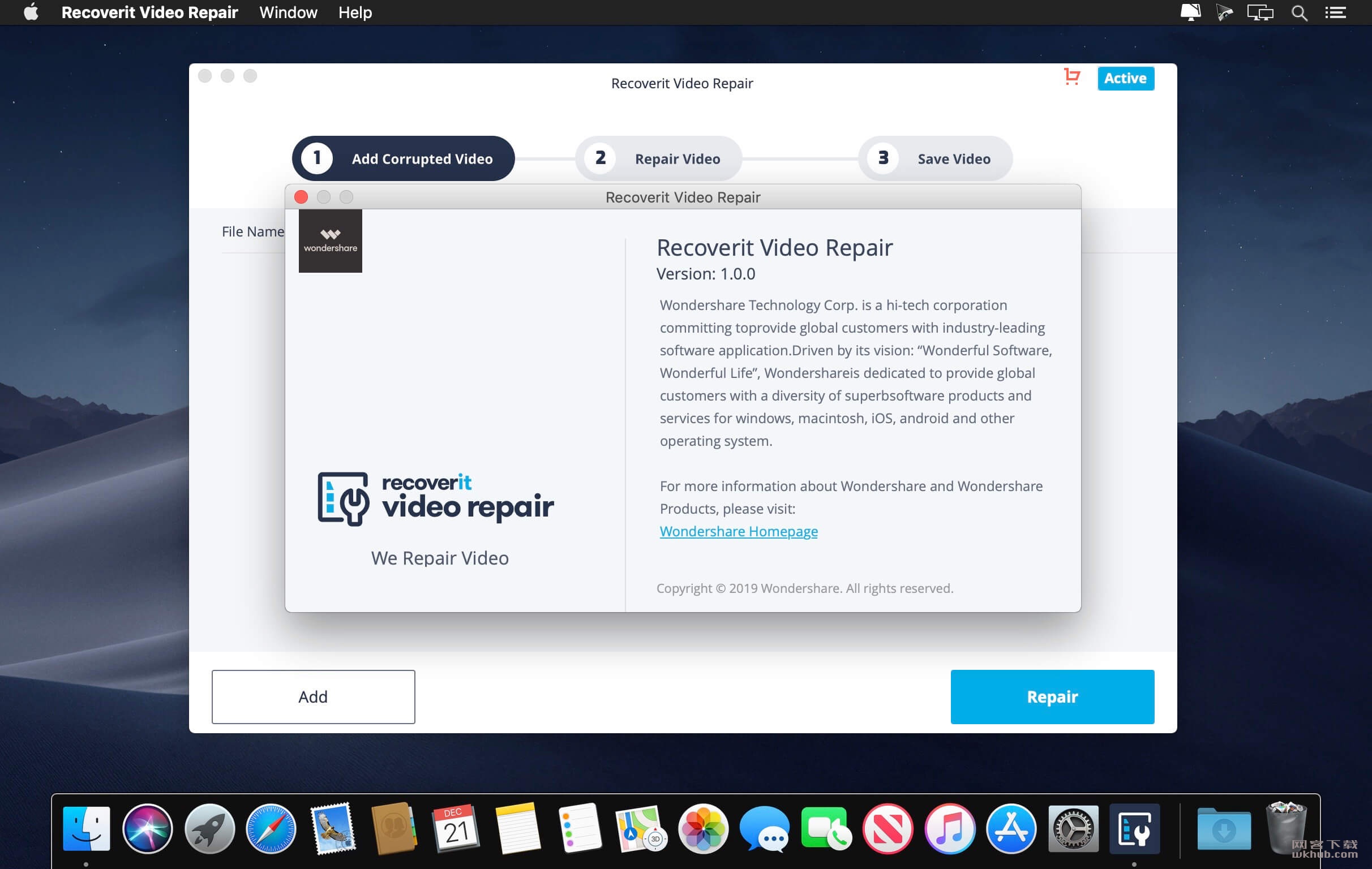This screenshot has height=869, width=1372.
Task: Open the Downloads folder in Dock
Action: click(x=1224, y=829)
